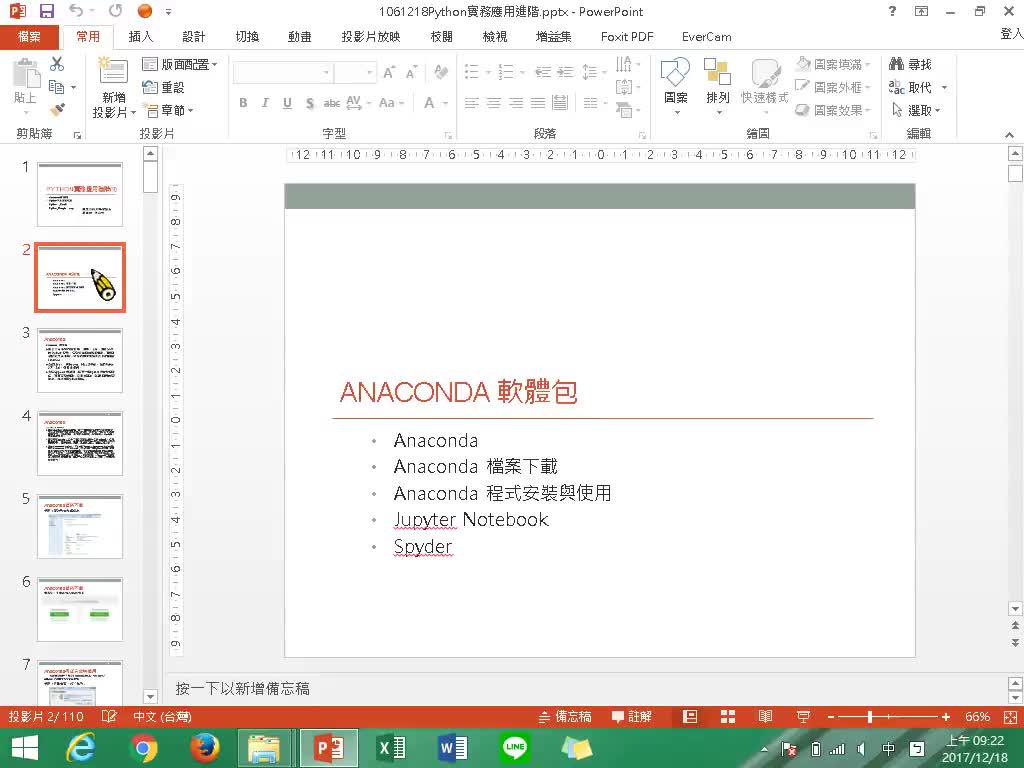Open the 排列 arrange menu

pyautogui.click(x=718, y=87)
